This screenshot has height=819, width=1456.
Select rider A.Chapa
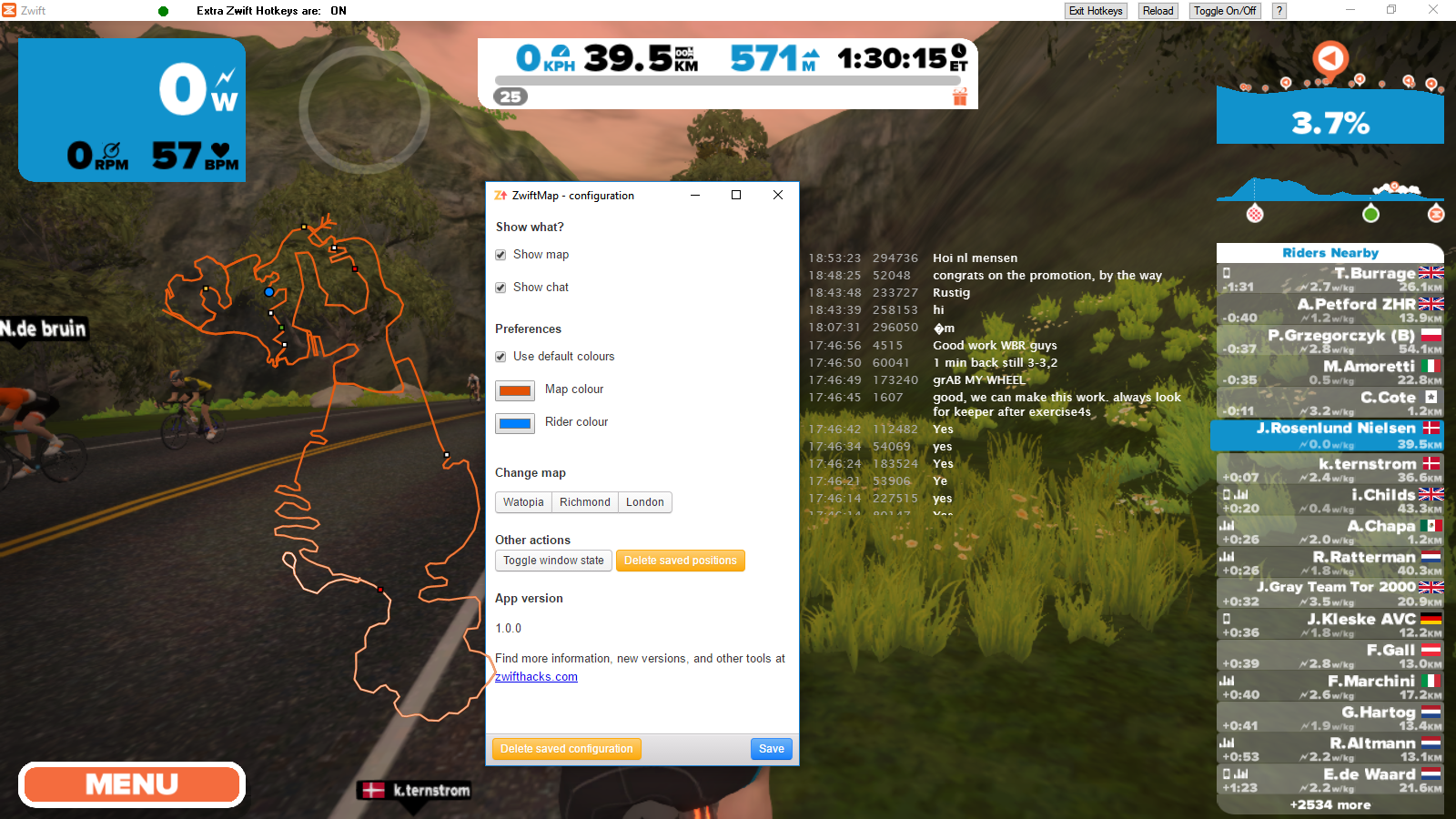[x=1330, y=531]
